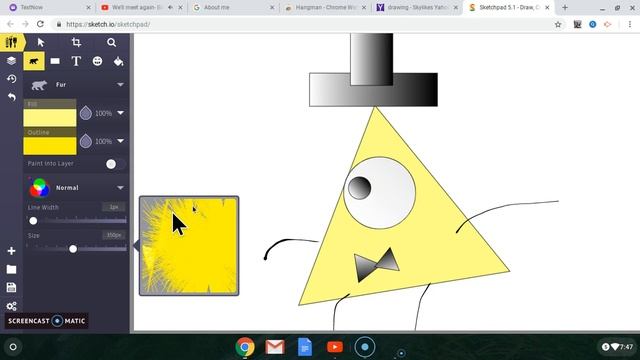Click the Fill color swatch
640x360 pixels.
(x=50, y=118)
